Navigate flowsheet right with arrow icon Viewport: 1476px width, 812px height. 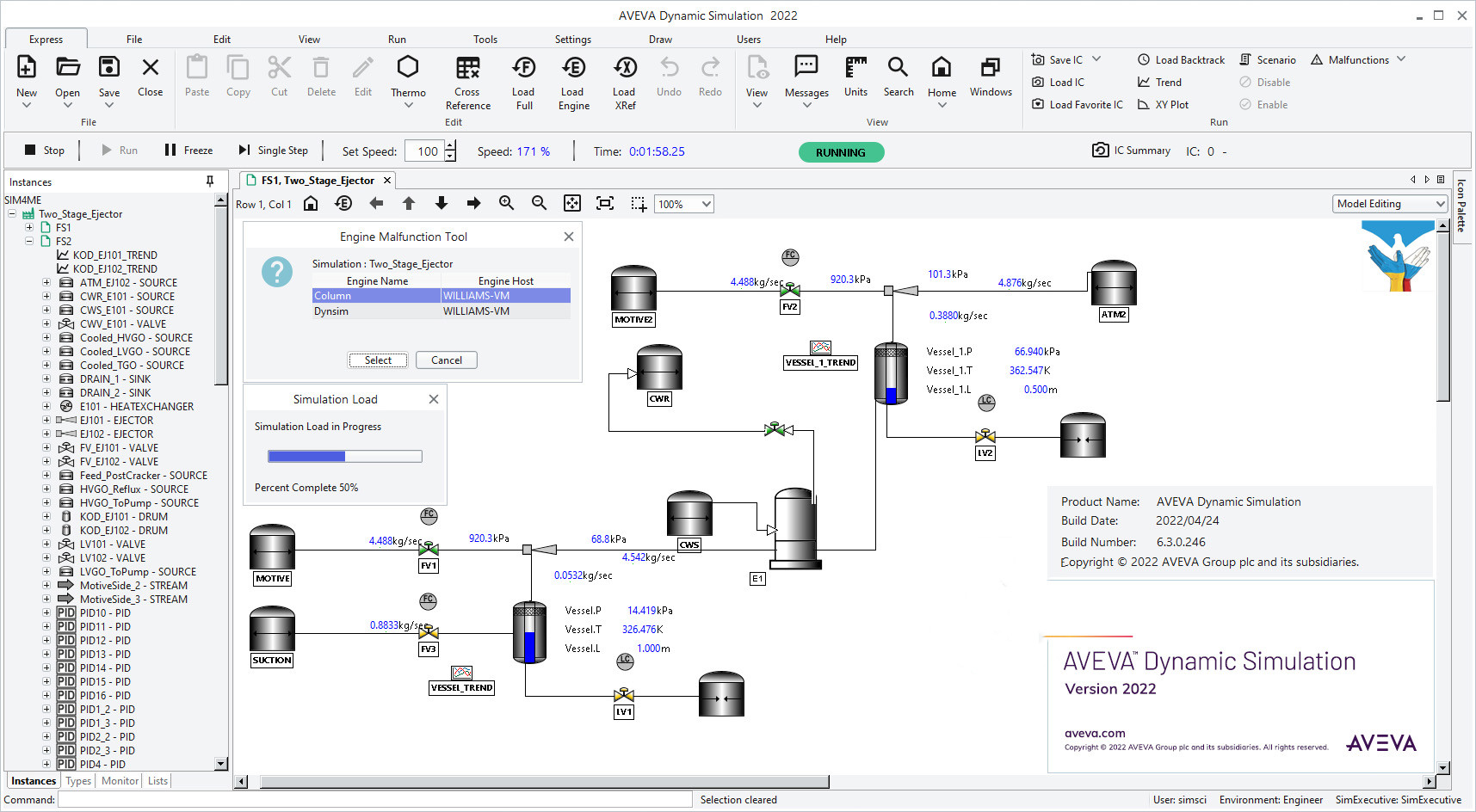473,203
